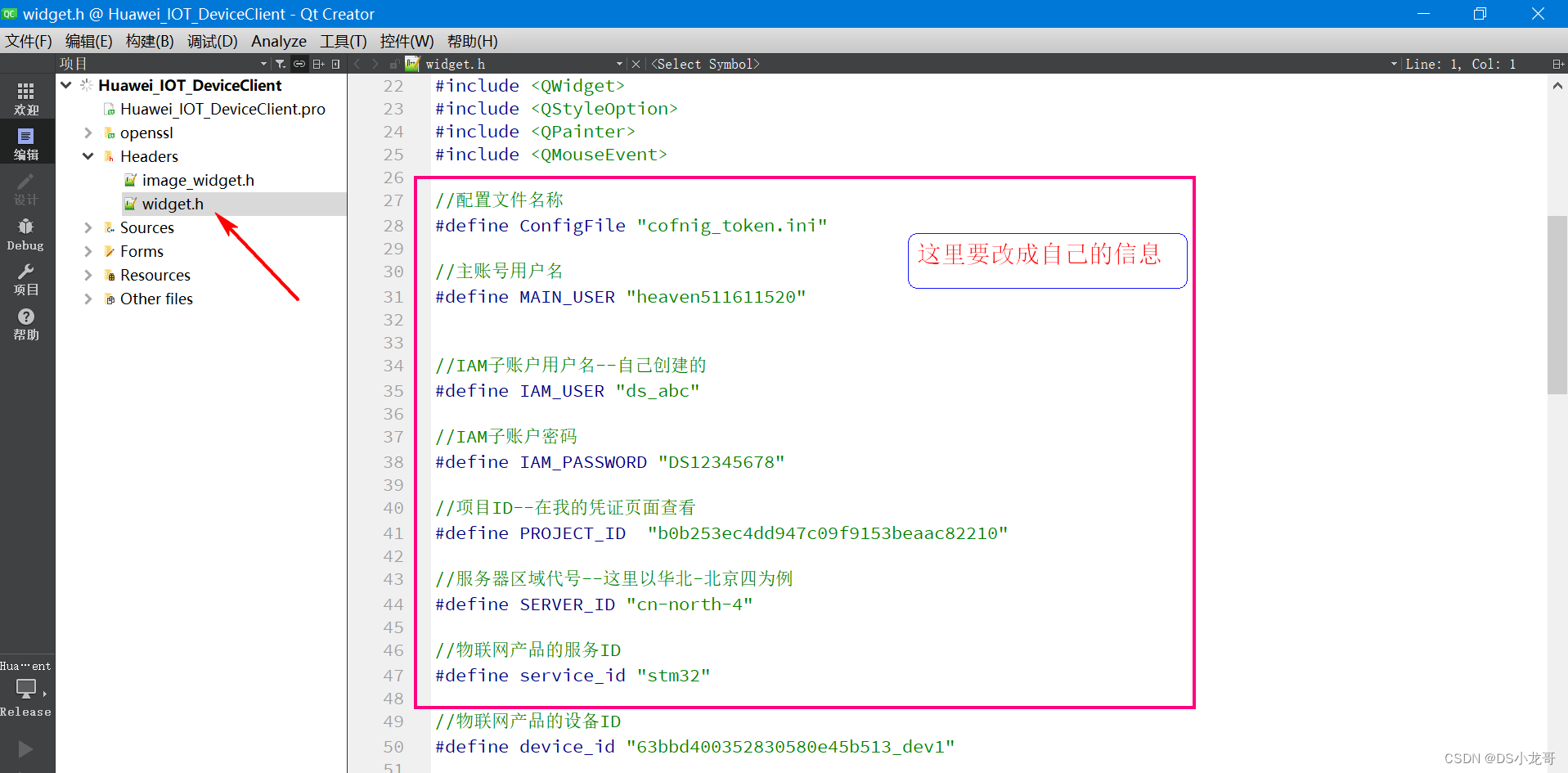
Task: Expand the Resources folder
Action: click(x=88, y=275)
